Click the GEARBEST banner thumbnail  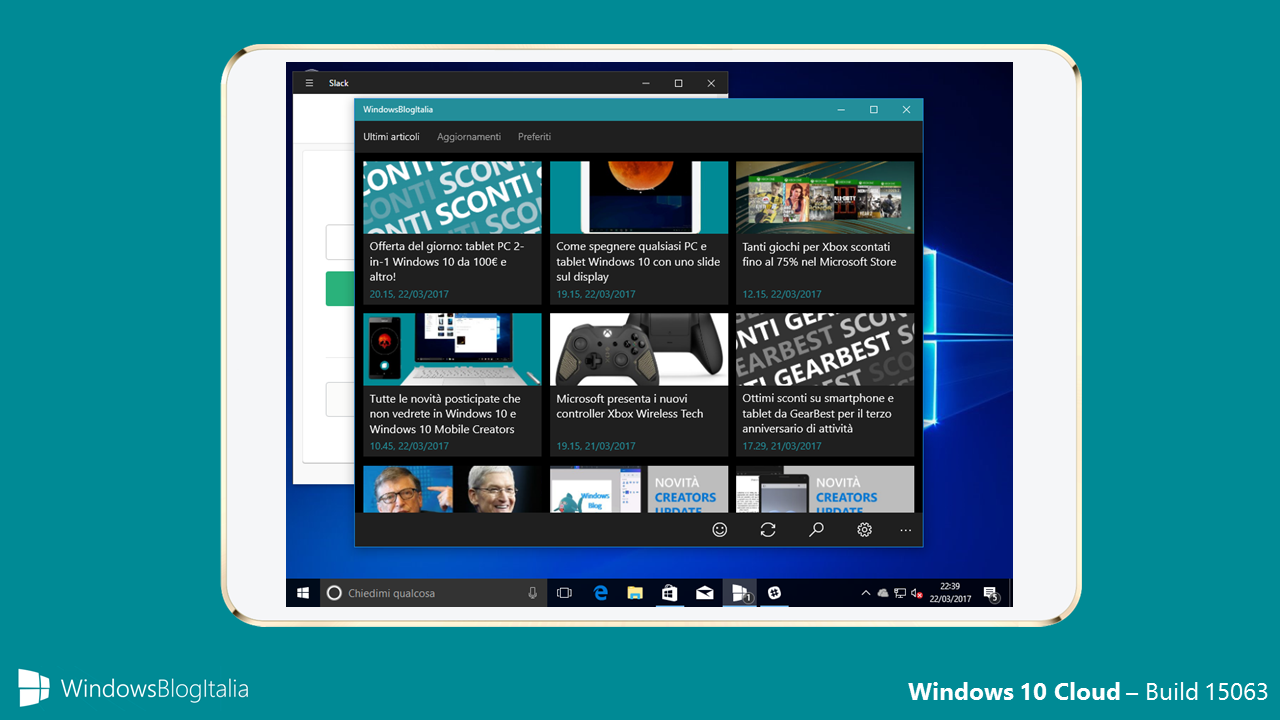(825, 349)
